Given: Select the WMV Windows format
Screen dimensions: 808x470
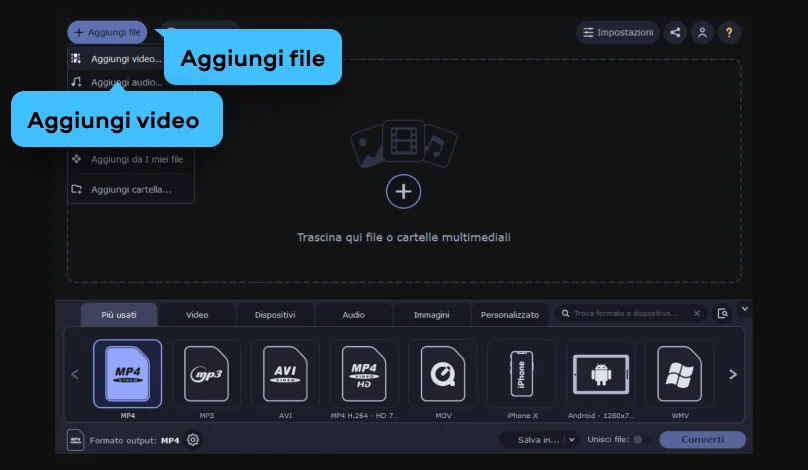Looking at the screenshot, I should [679, 374].
